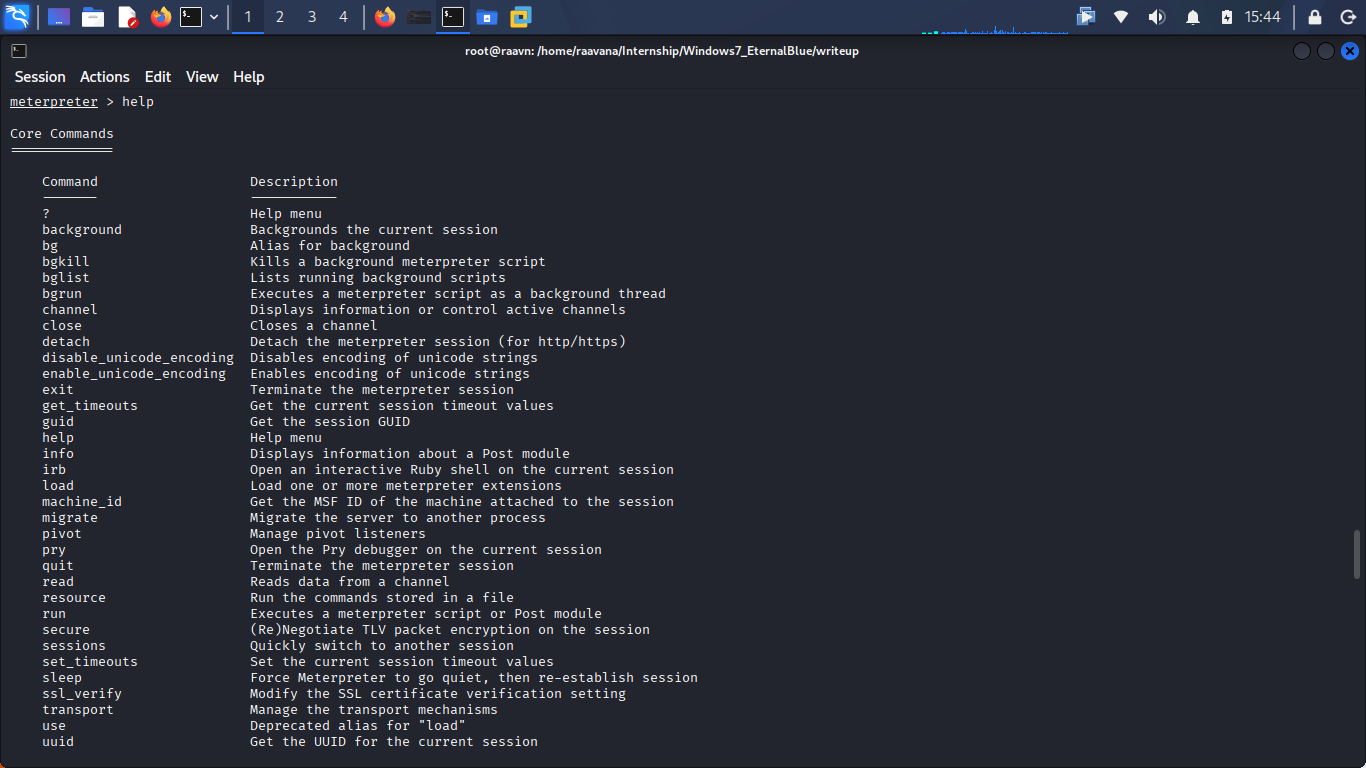Focus the blue folder window in taskbar

[487, 17]
